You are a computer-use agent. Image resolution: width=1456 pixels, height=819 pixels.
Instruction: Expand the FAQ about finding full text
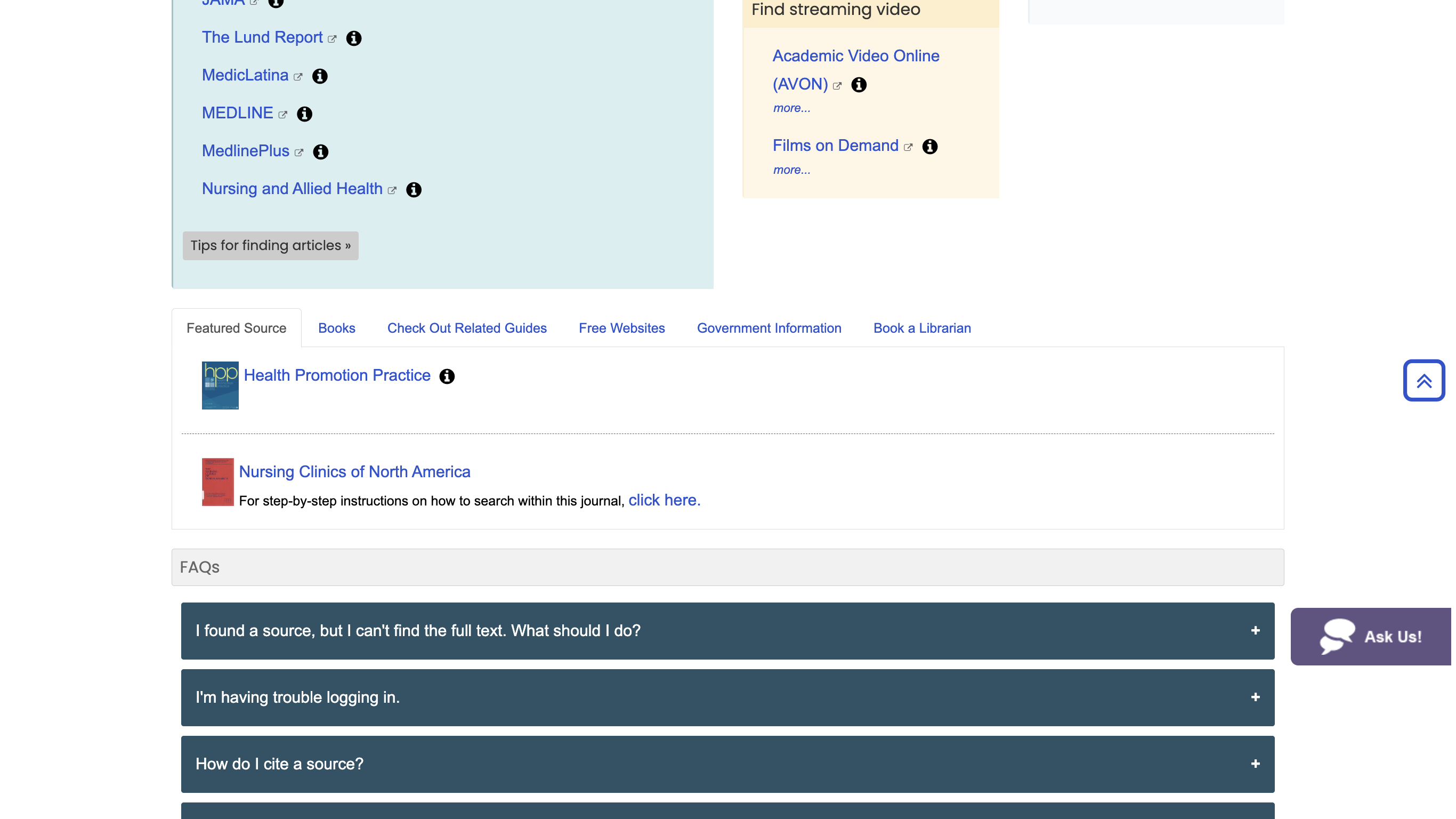728,630
